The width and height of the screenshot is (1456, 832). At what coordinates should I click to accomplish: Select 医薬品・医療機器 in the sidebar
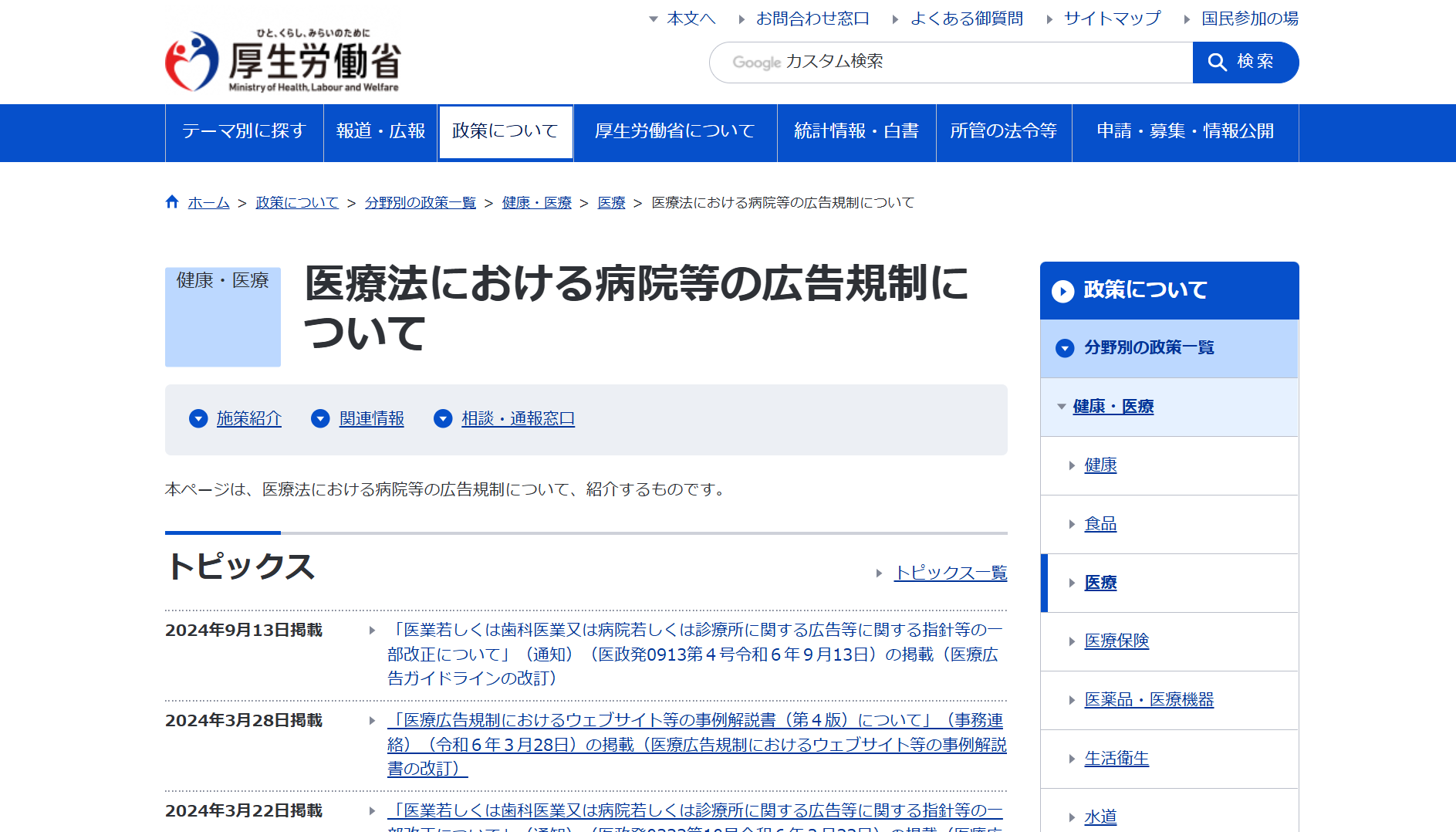(1148, 700)
